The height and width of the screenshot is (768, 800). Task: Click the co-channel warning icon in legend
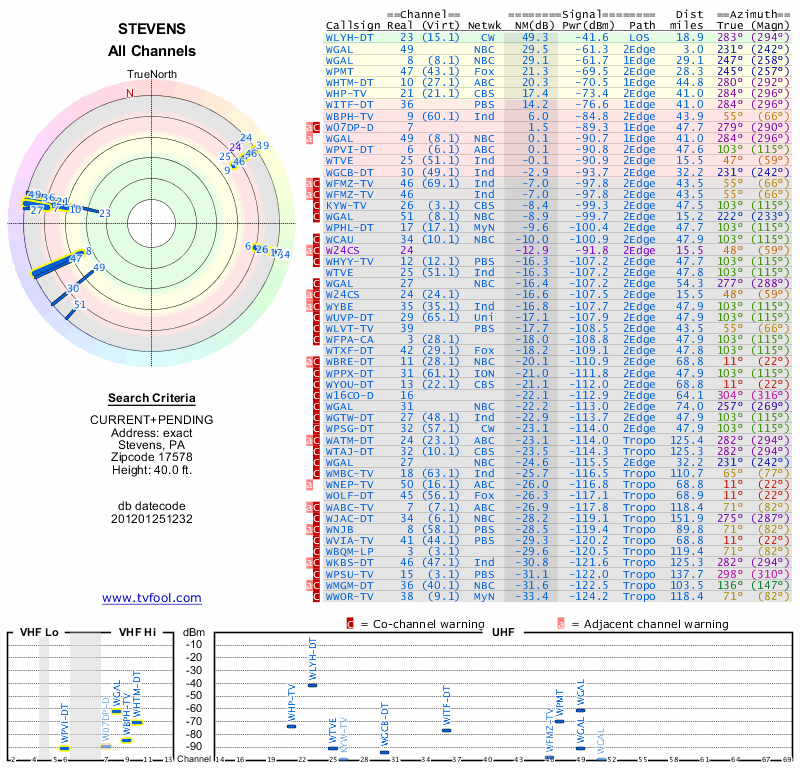(x=350, y=624)
